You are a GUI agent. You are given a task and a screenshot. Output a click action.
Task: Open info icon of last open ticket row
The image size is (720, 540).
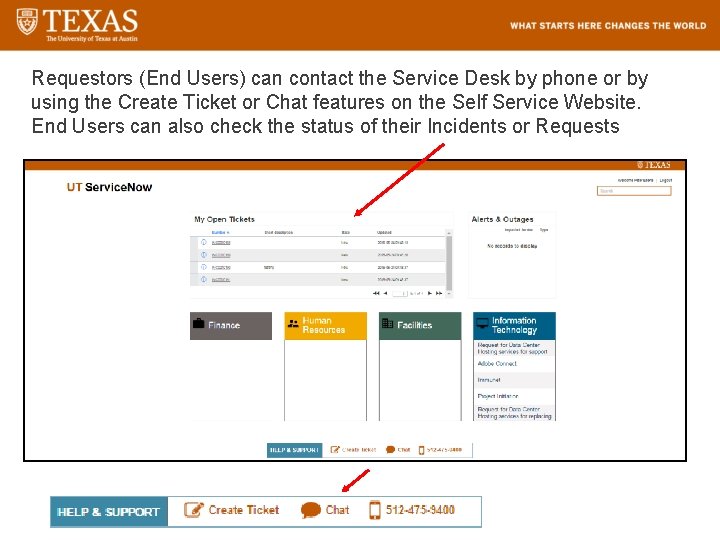(x=204, y=279)
